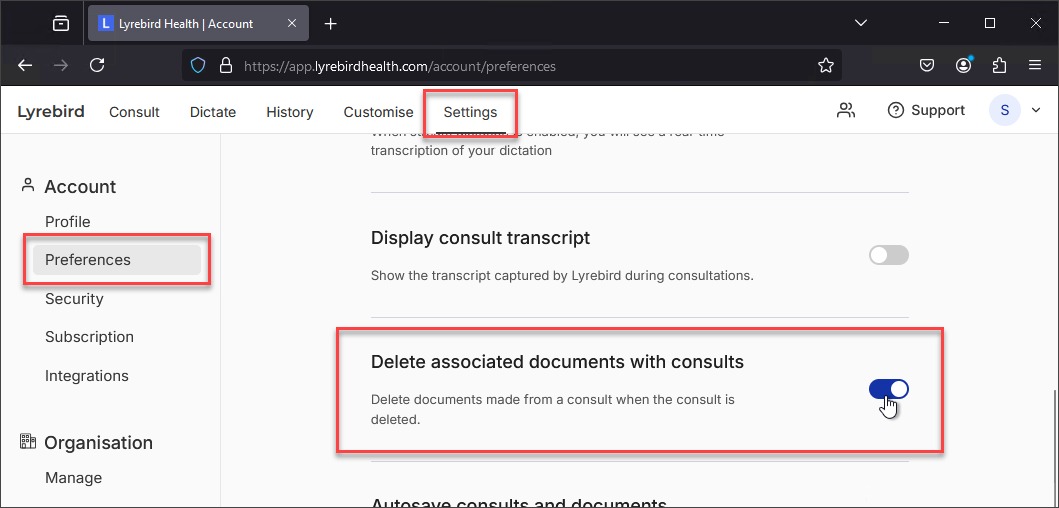
Task: Click the Delete associated documents with consults heading
Action: [557, 362]
